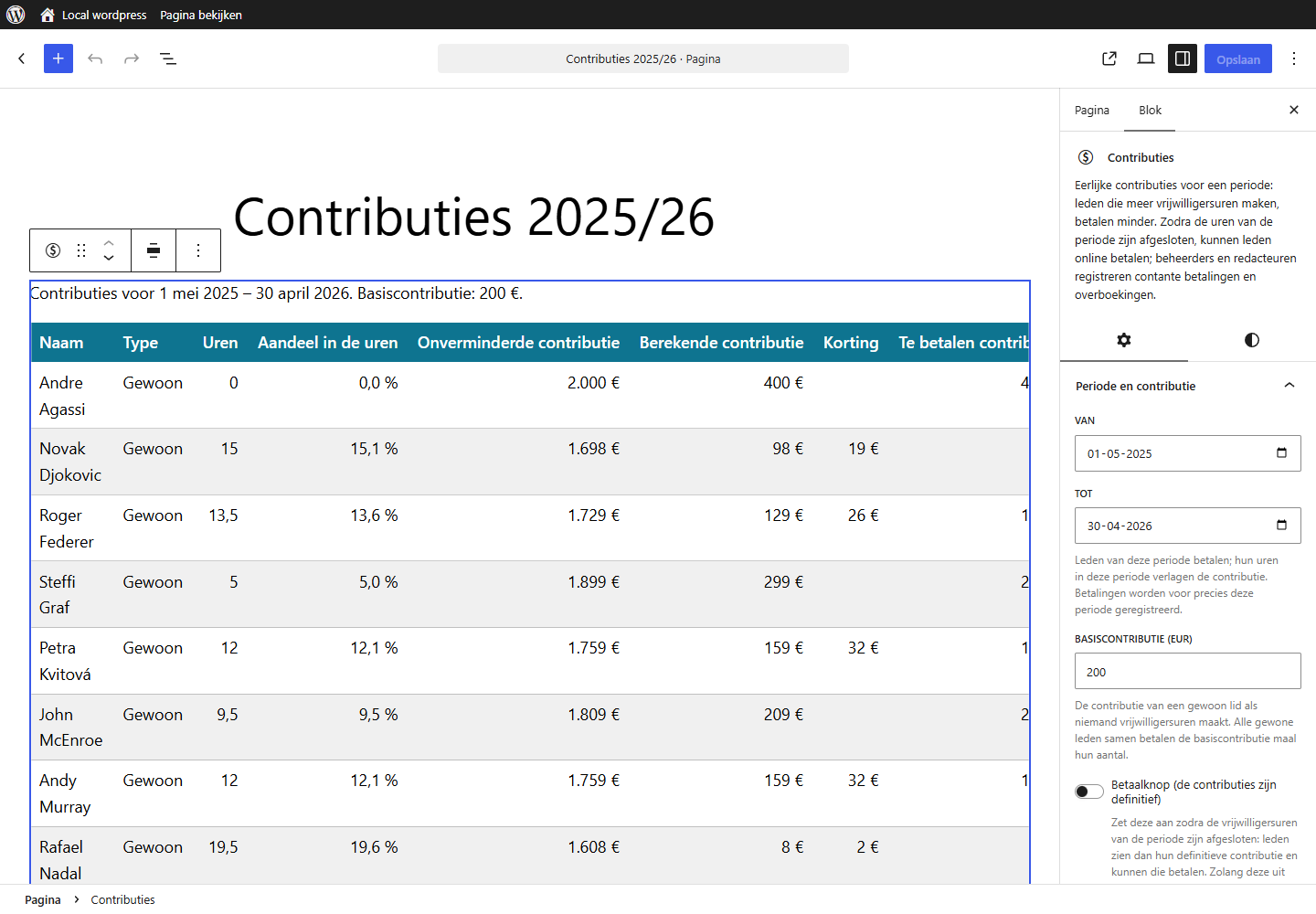Click the Korting column header
This screenshot has width=1316, height=914.
tap(851, 343)
